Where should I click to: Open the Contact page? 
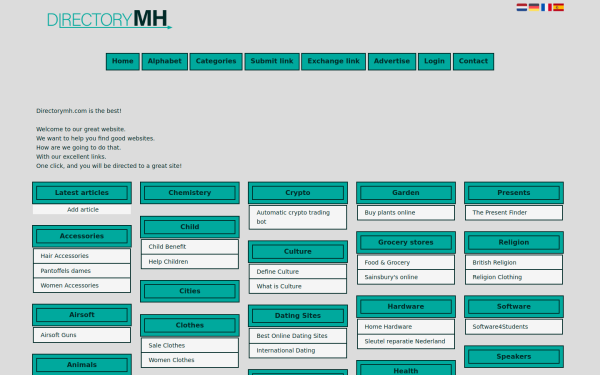click(x=473, y=62)
